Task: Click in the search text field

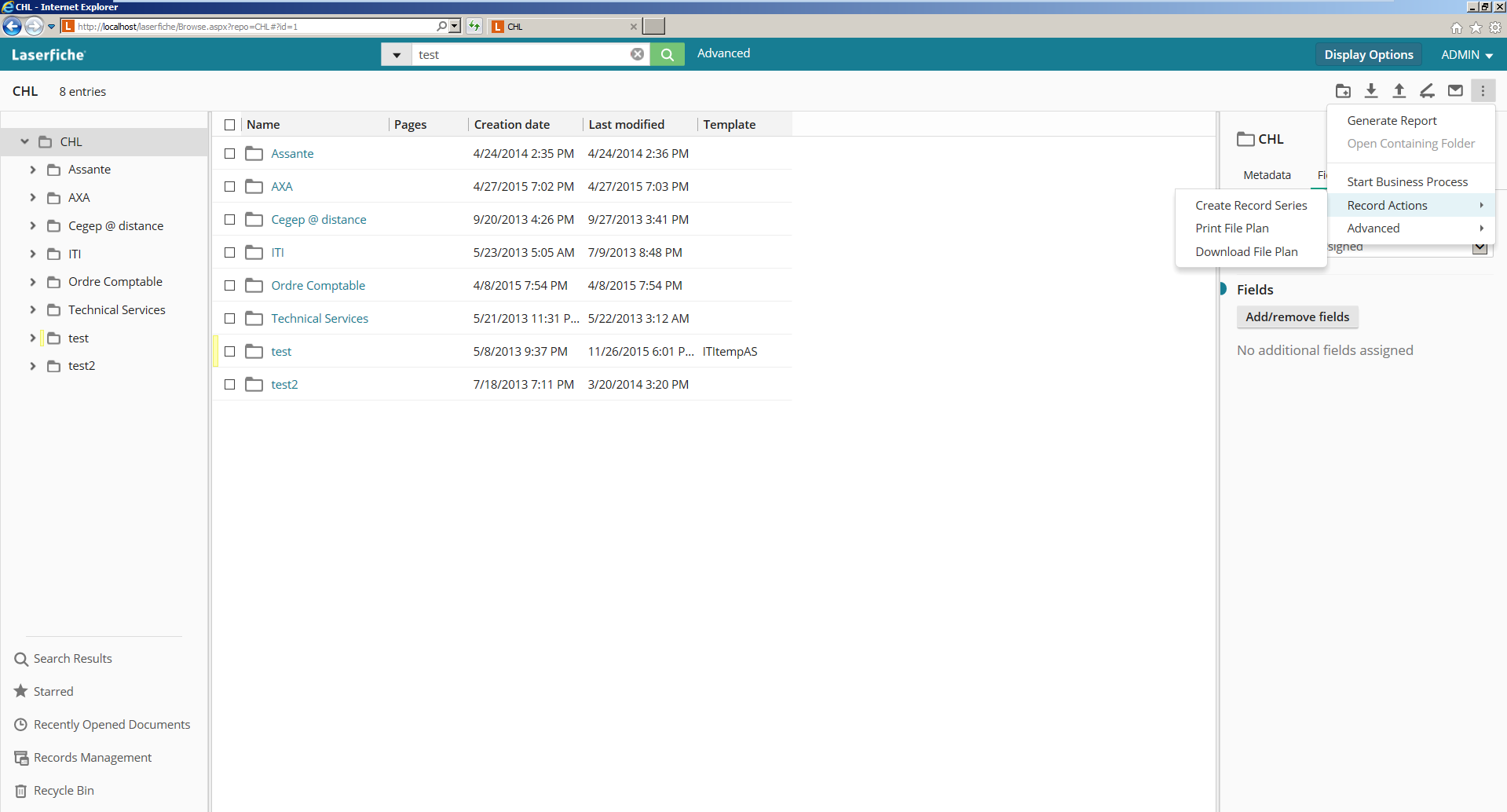Action: 521,54
